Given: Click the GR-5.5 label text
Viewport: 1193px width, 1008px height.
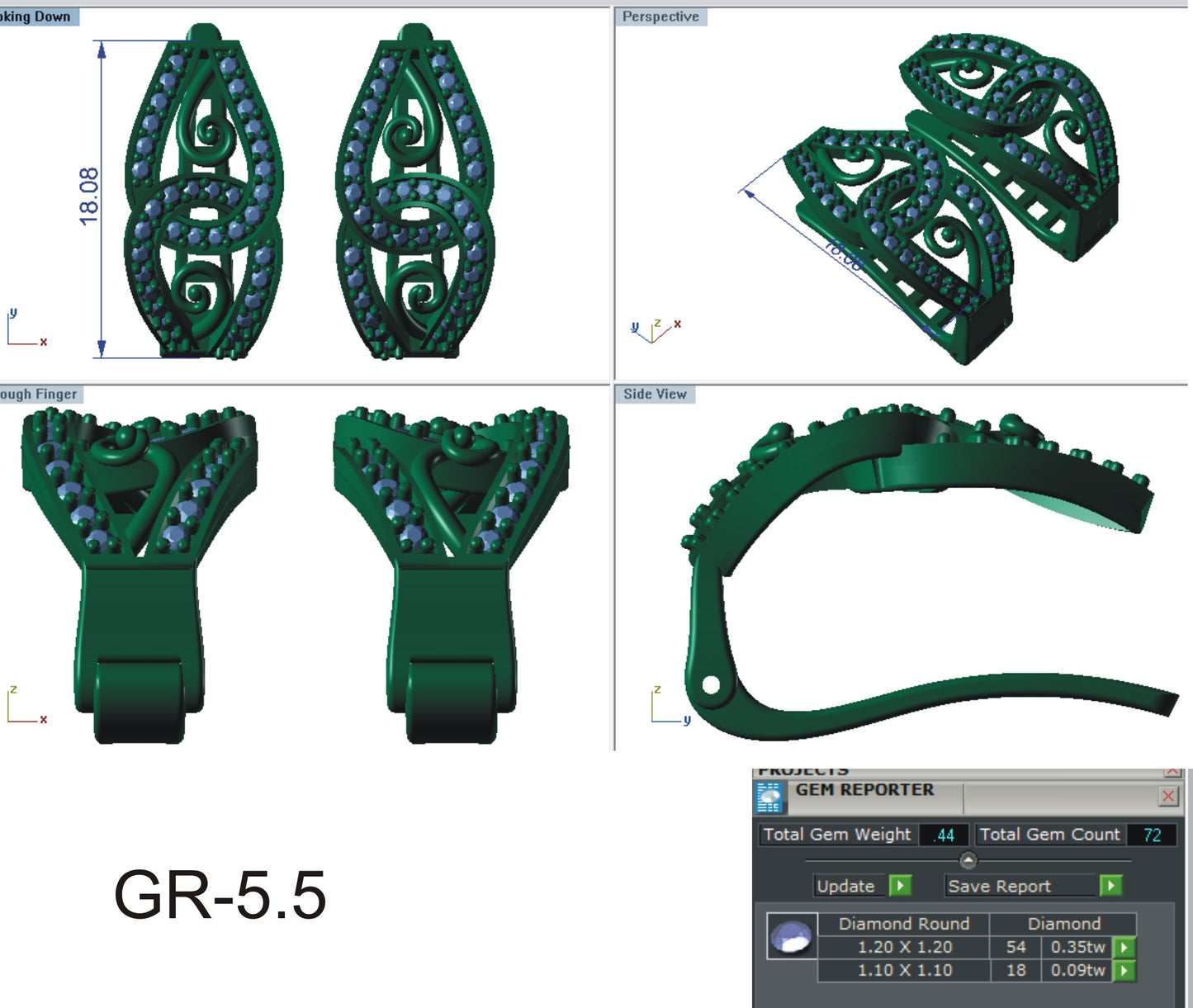Looking at the screenshot, I should 220,895.
